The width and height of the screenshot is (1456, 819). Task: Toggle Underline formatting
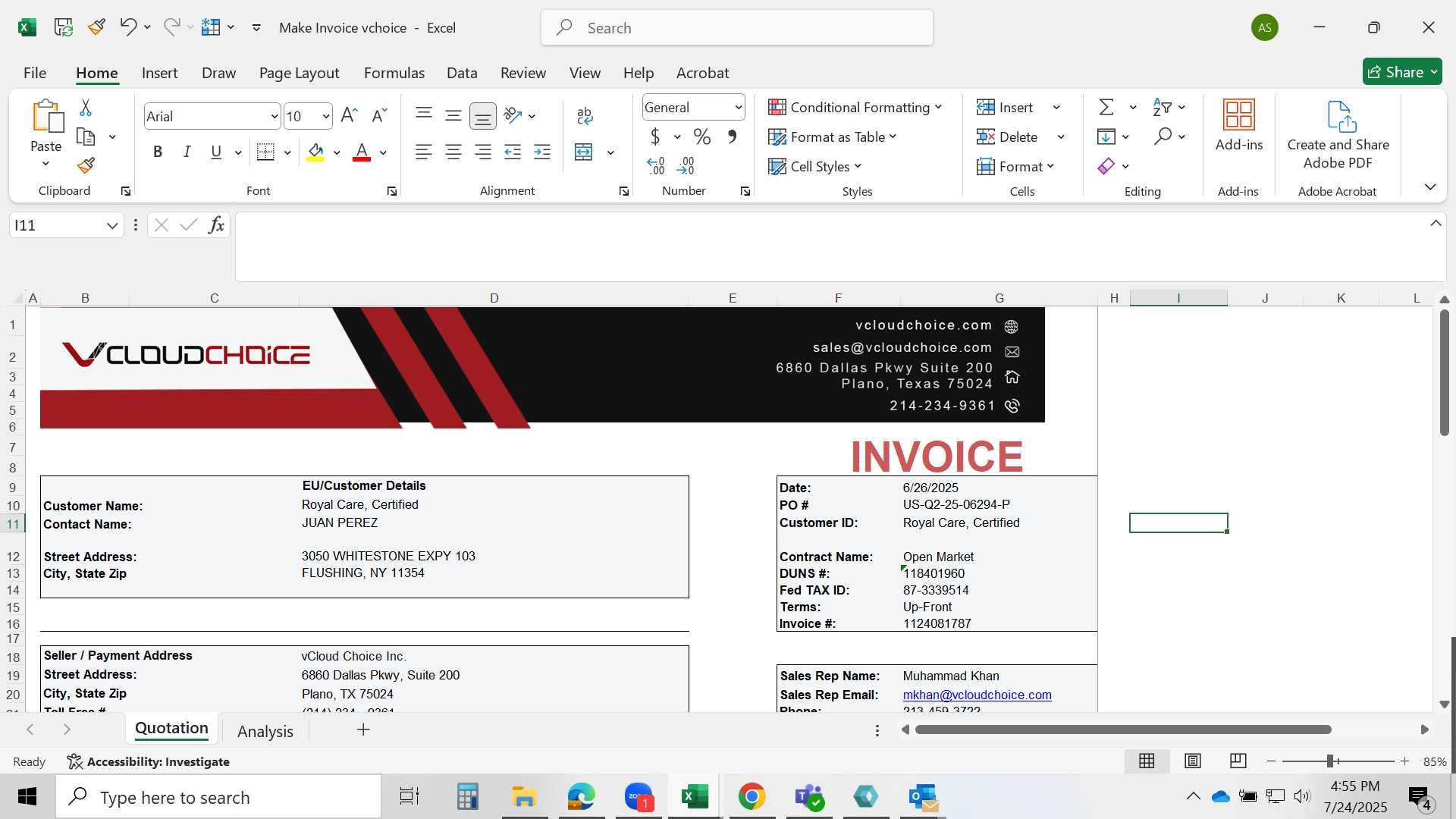(x=216, y=152)
